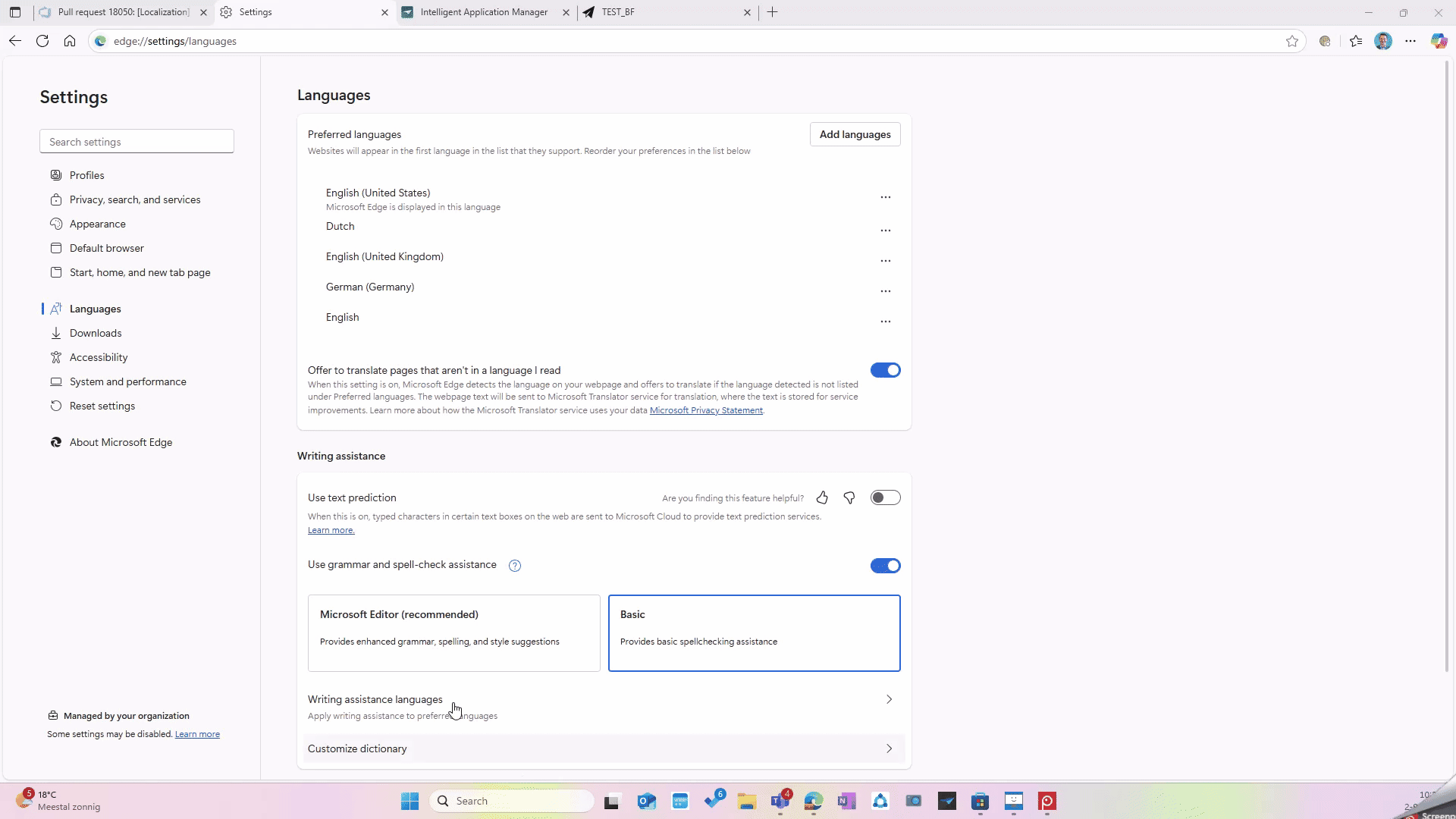Click the Add languages button
The image size is (1456, 819).
pos(855,134)
